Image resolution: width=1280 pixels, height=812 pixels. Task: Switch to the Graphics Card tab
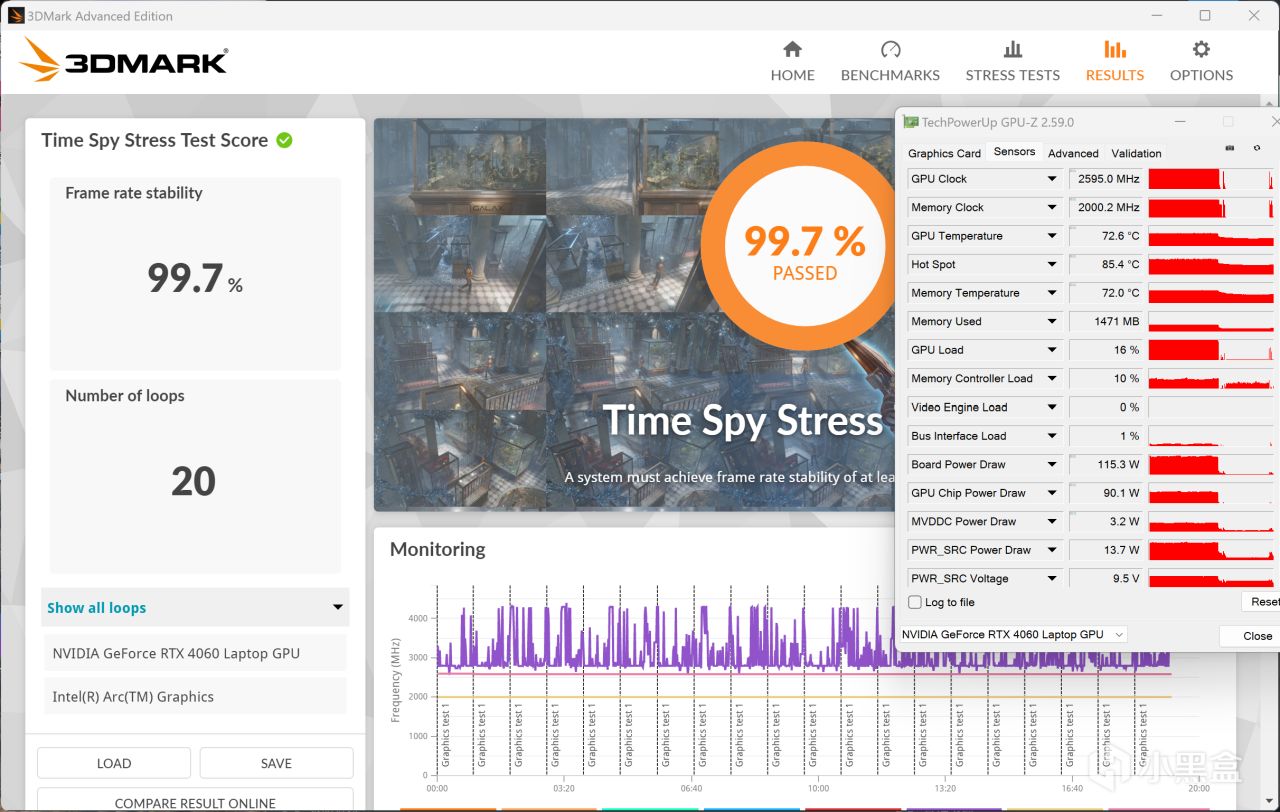coord(944,153)
